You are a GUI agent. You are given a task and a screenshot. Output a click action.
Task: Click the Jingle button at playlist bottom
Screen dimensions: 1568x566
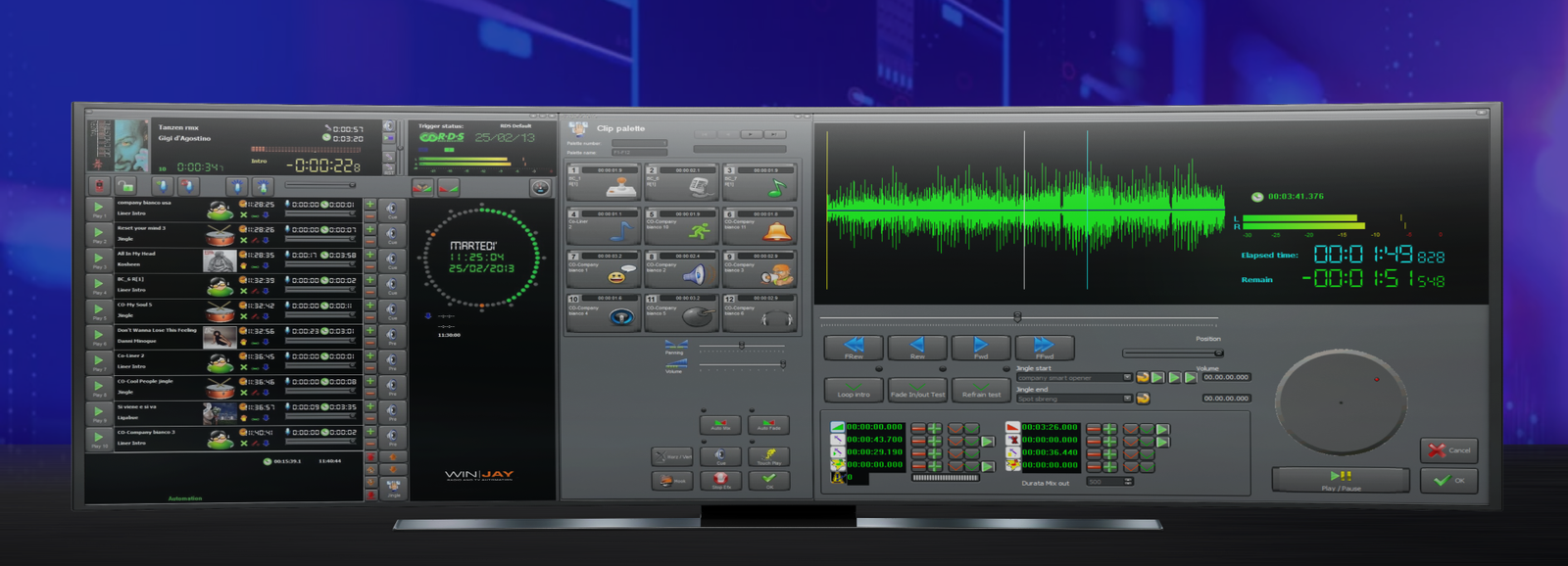tap(393, 489)
